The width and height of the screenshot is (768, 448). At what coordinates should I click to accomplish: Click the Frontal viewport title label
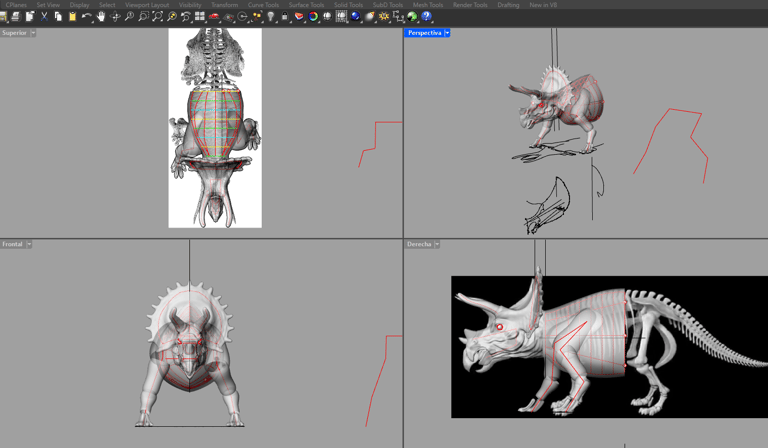[x=12, y=244]
